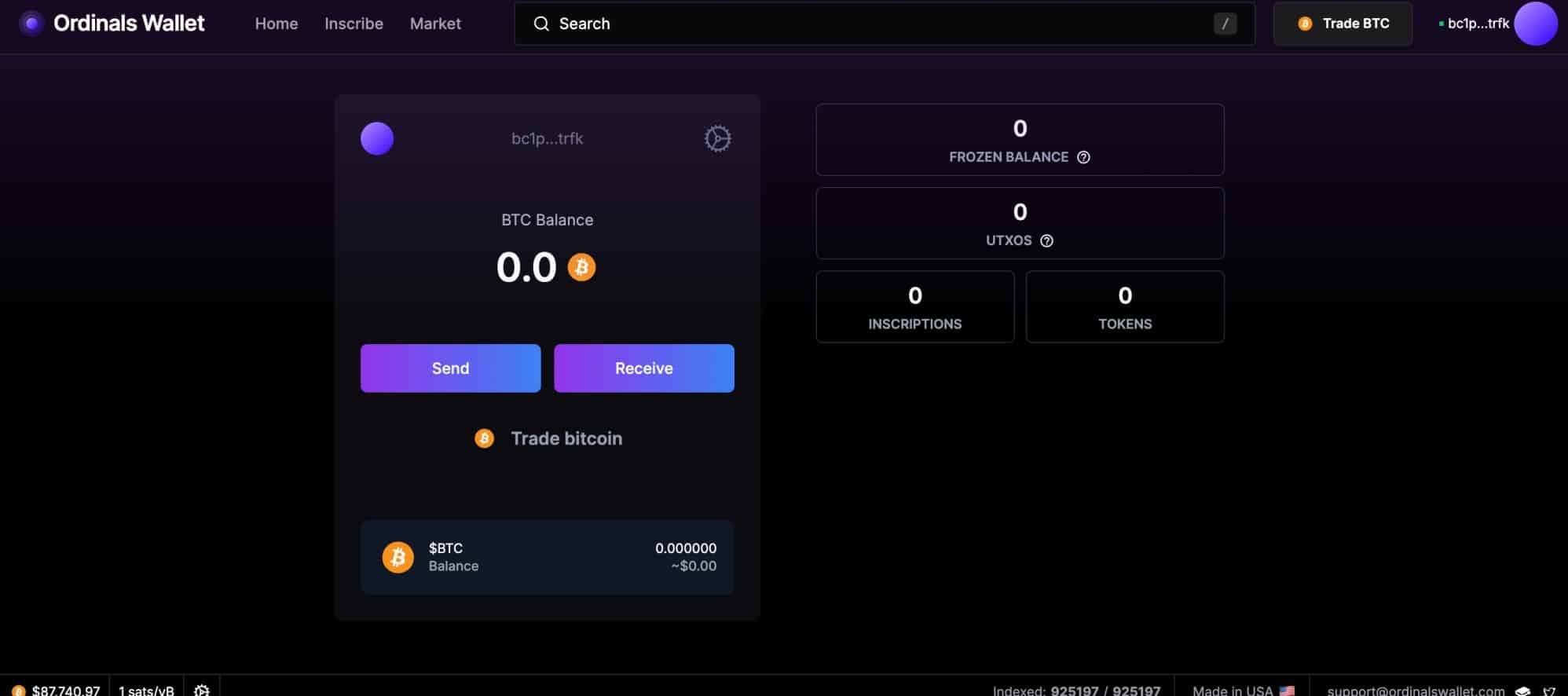Click the purple avatar in wallet card
The height and width of the screenshot is (696, 1568).
pyautogui.click(x=377, y=139)
